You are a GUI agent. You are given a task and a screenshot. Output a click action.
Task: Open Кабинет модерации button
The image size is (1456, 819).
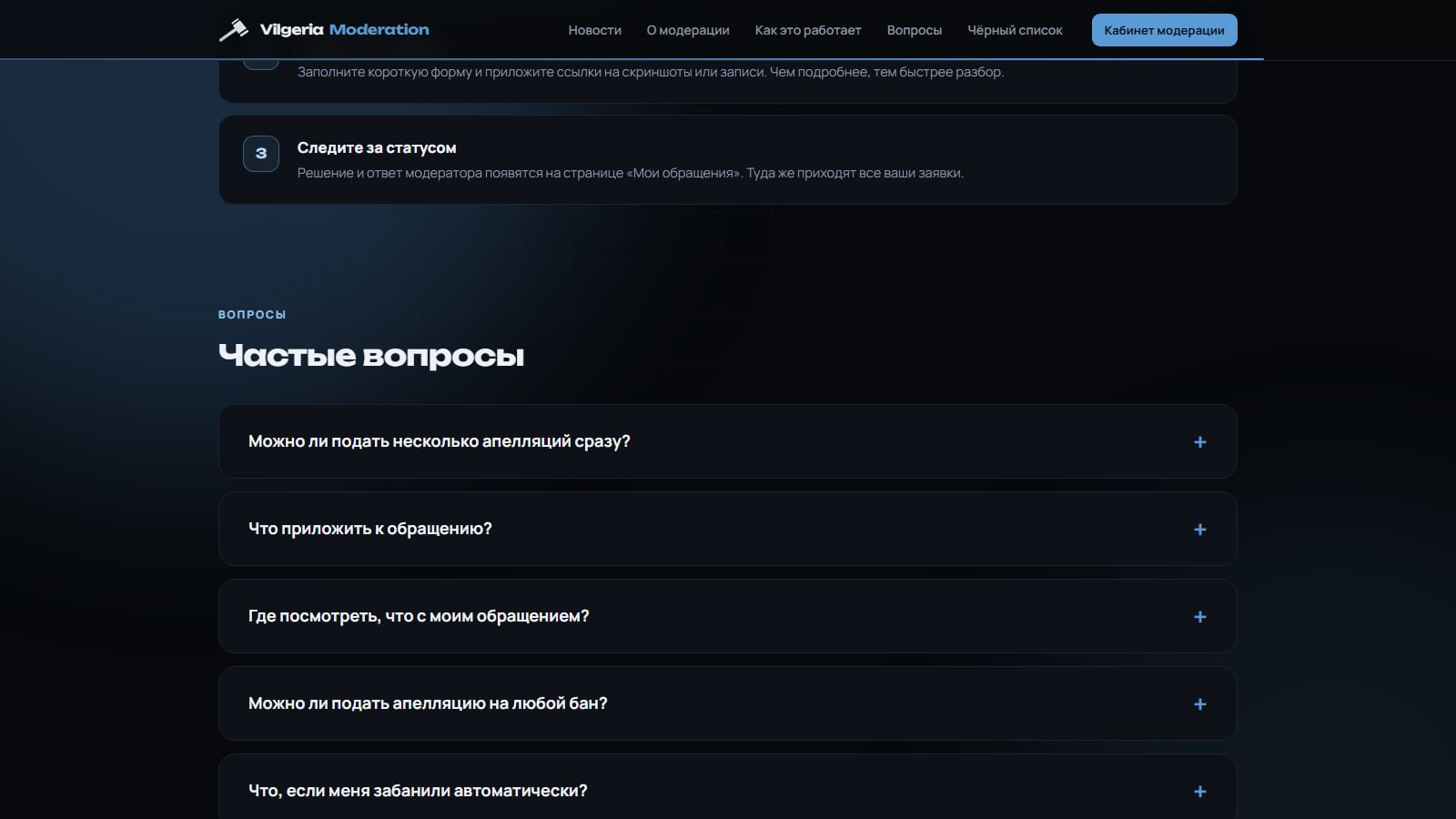pyautogui.click(x=1164, y=30)
